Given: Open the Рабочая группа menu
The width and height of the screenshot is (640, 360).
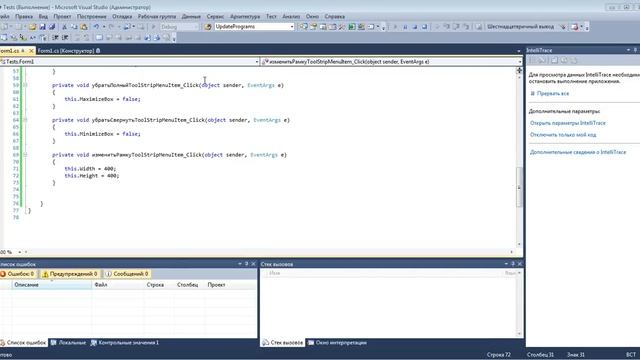Looking at the screenshot, I should 157,17.
